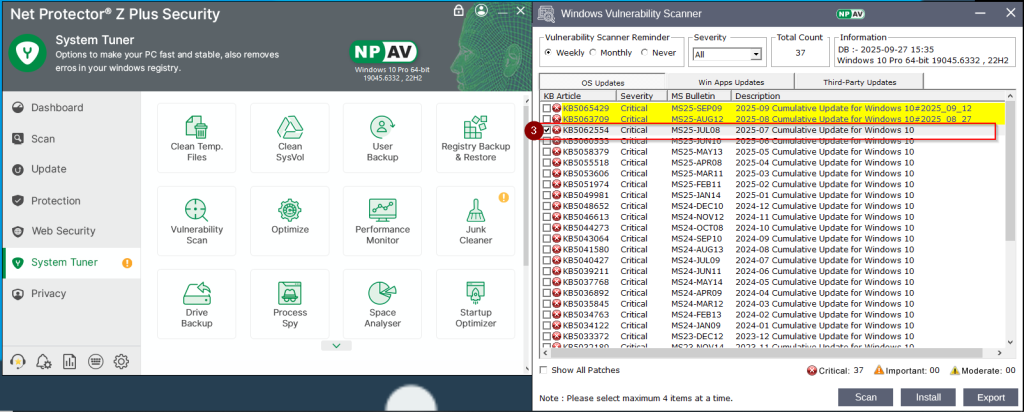1024x412 pixels.
Task: Click the Export button
Action: point(983,397)
